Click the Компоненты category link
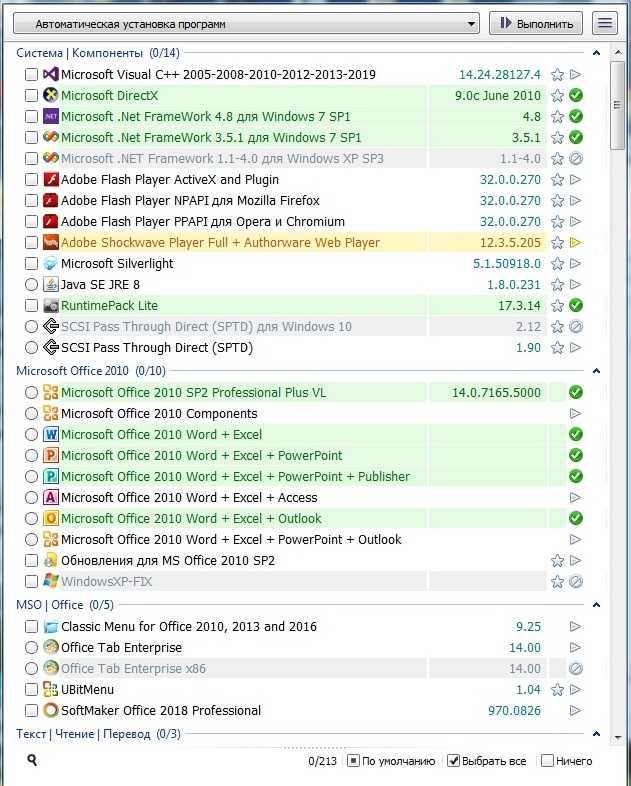This screenshot has height=786, width=631. click(107, 53)
